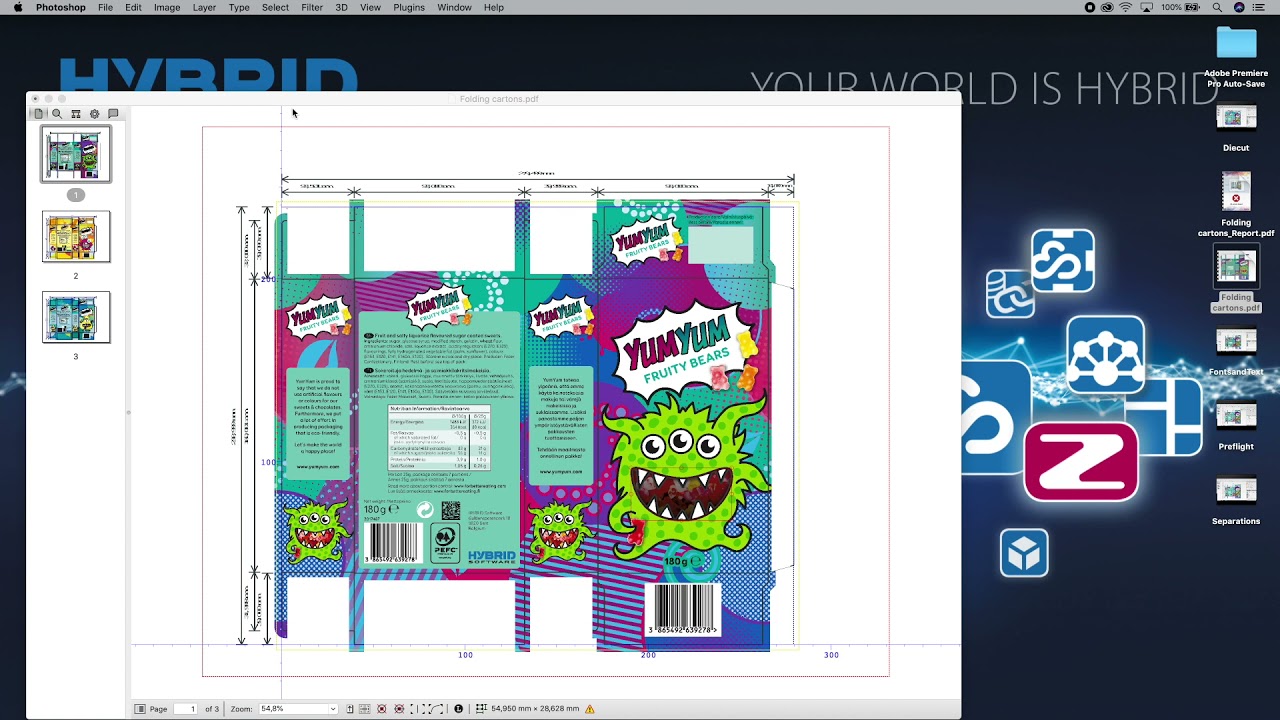The height and width of the screenshot is (720, 1280).
Task: Click the Siri icon
Action: 1239,7
